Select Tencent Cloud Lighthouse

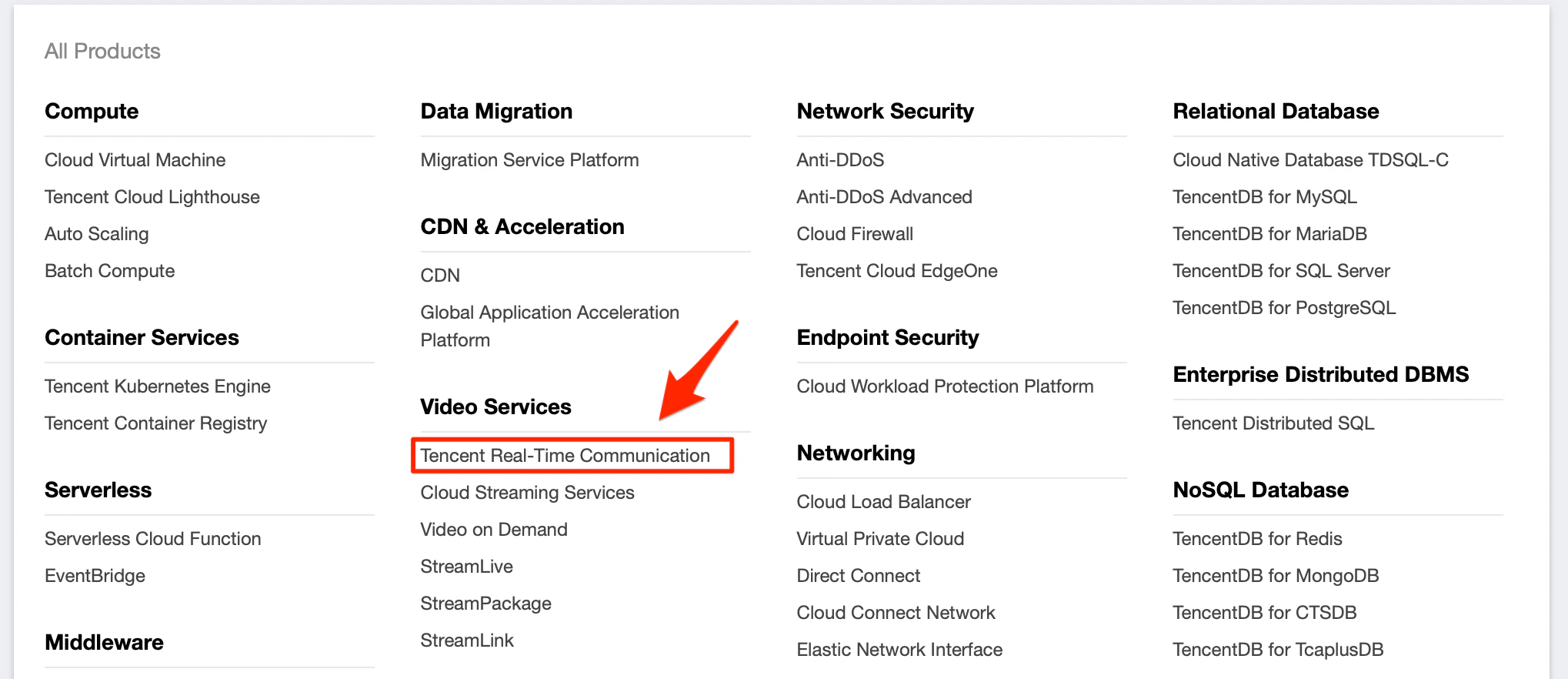pyautogui.click(x=152, y=197)
